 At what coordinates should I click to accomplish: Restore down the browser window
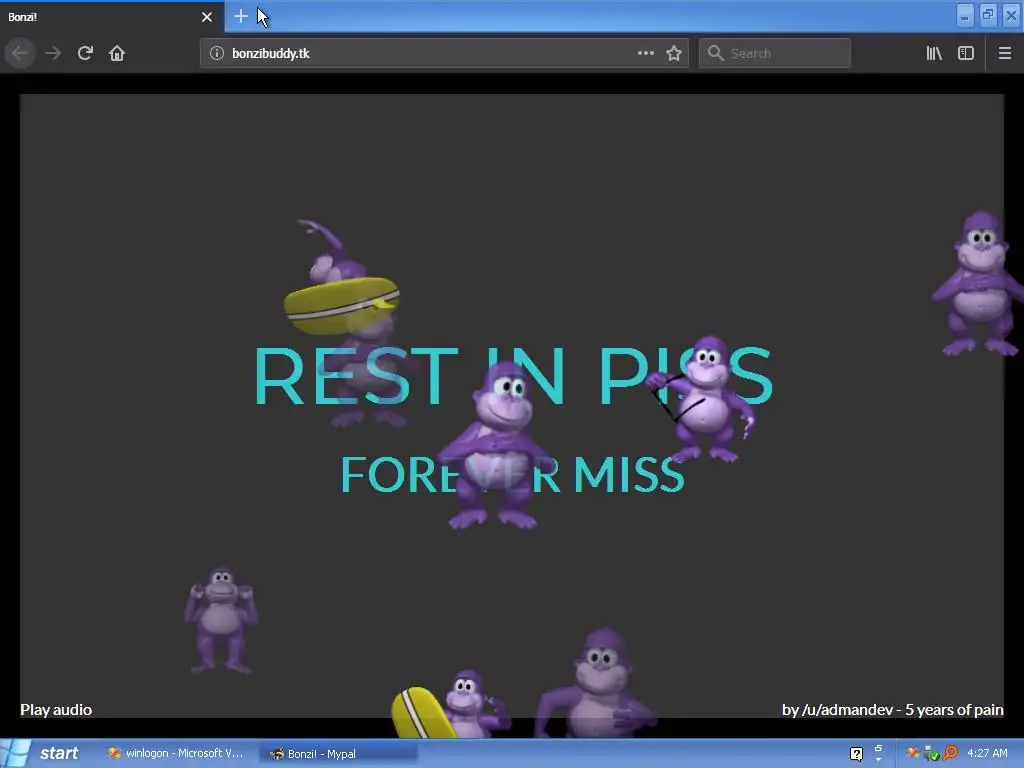(988, 16)
